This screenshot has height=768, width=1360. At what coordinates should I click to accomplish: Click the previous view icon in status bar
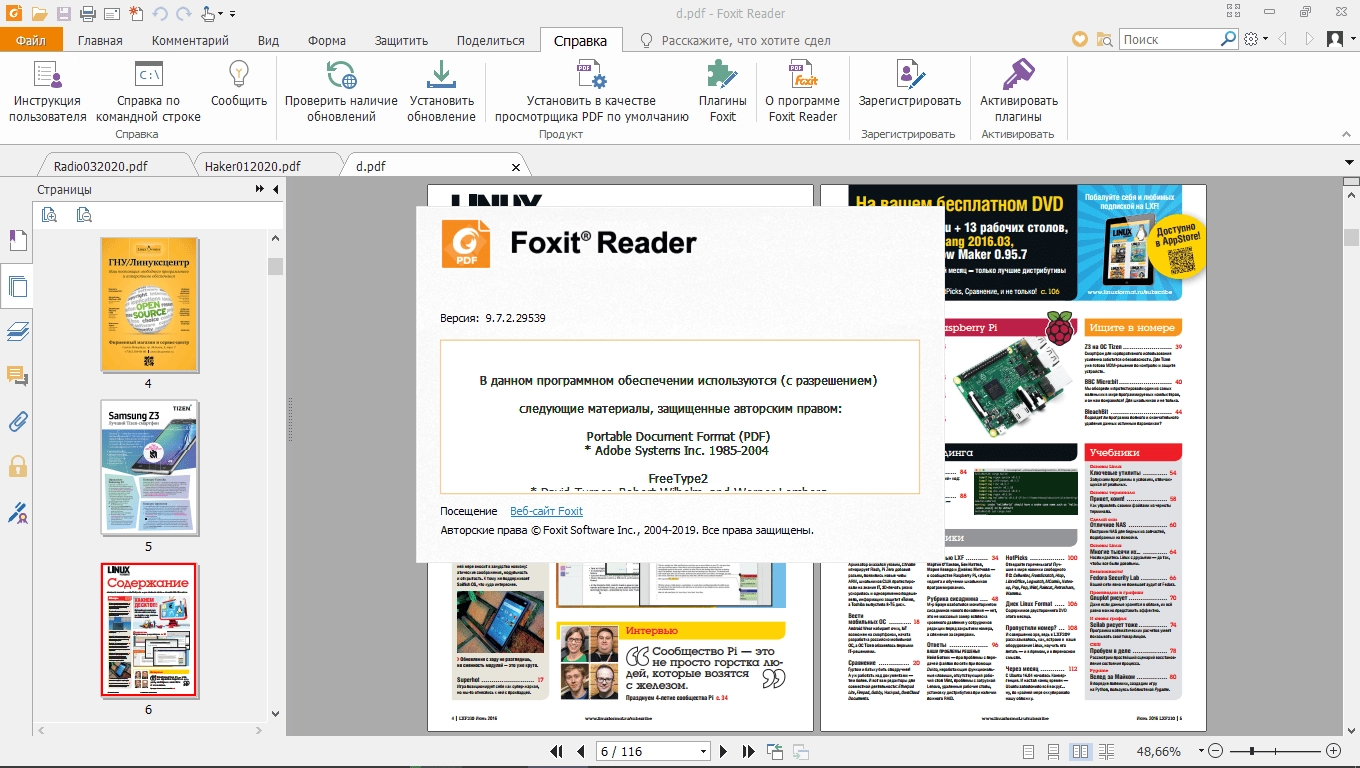pyautogui.click(x=774, y=751)
